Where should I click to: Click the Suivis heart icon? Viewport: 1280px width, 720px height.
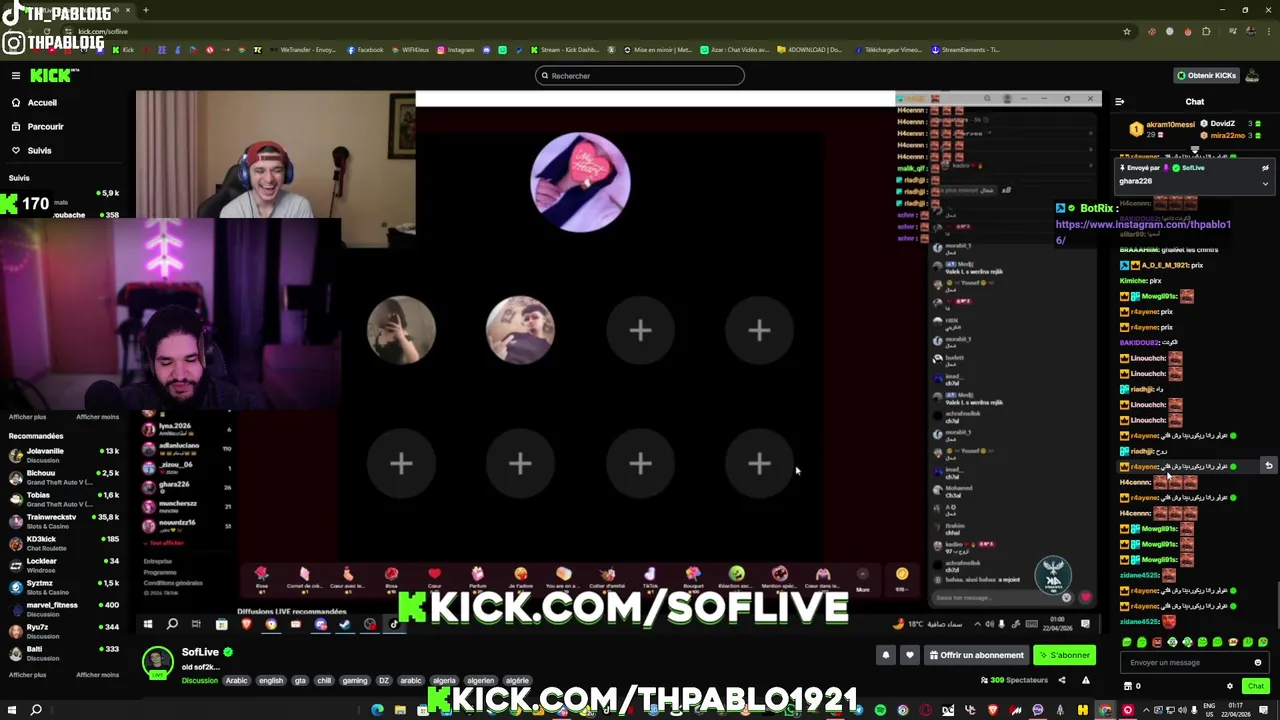[x=16, y=150]
